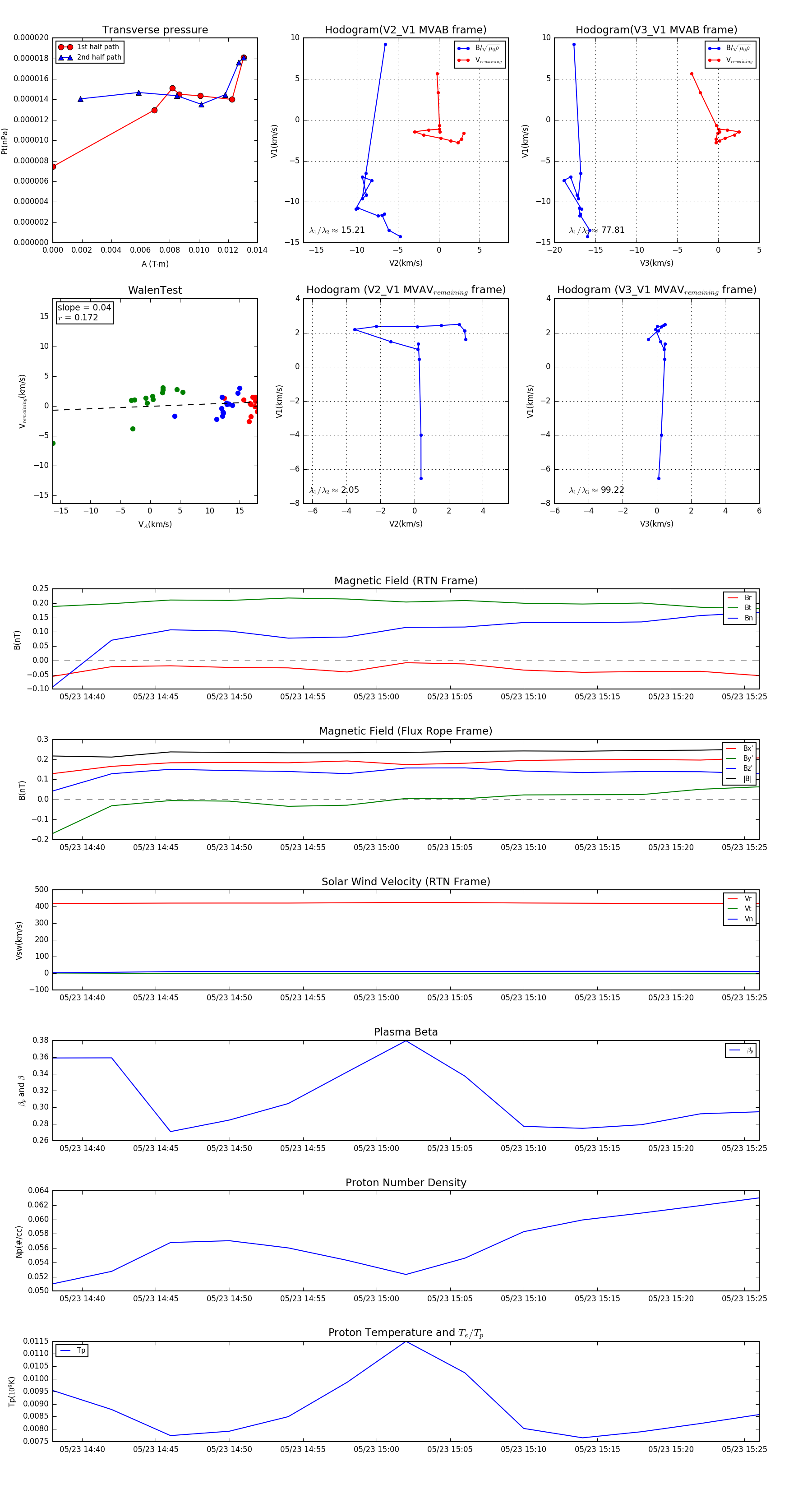
Task: Click 'Proton Temperature and Te/Tp' title
Action: [406, 1333]
